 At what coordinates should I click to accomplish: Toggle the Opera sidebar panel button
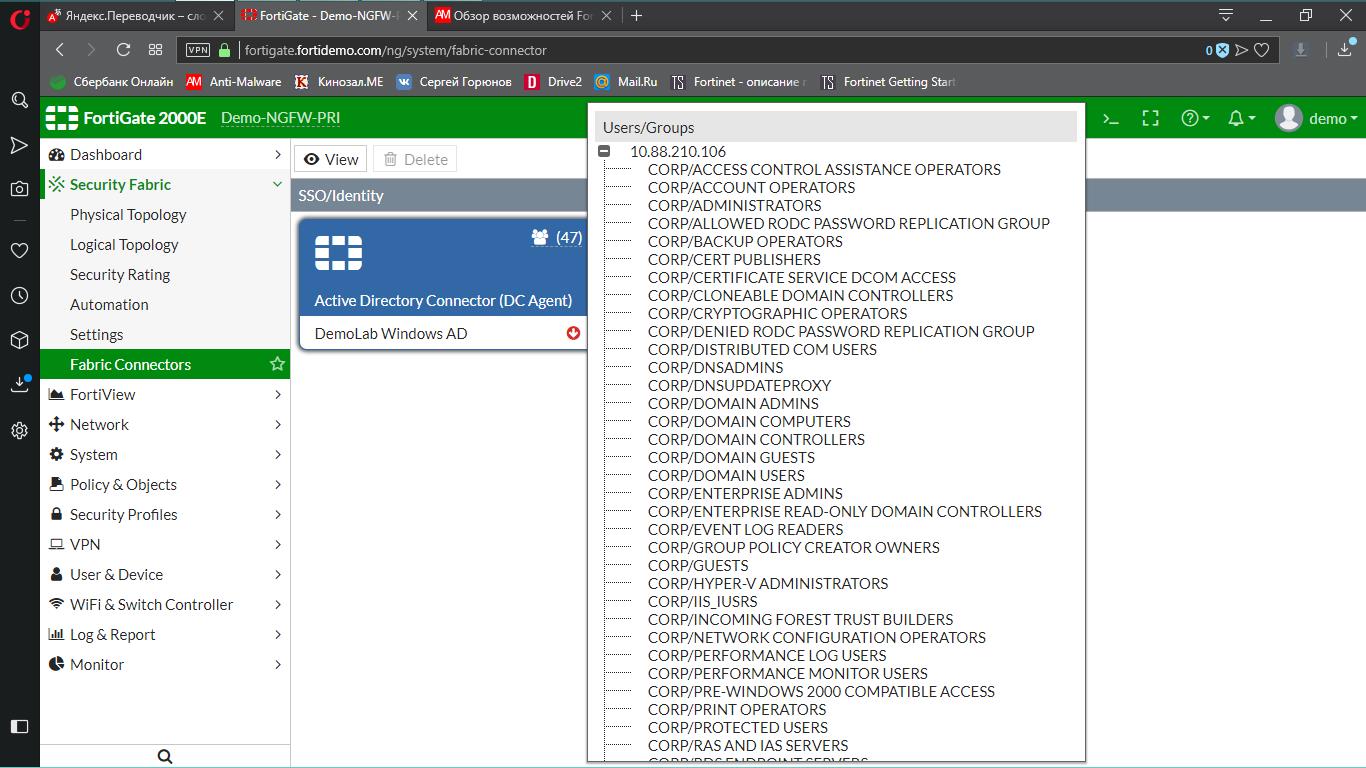(x=19, y=726)
